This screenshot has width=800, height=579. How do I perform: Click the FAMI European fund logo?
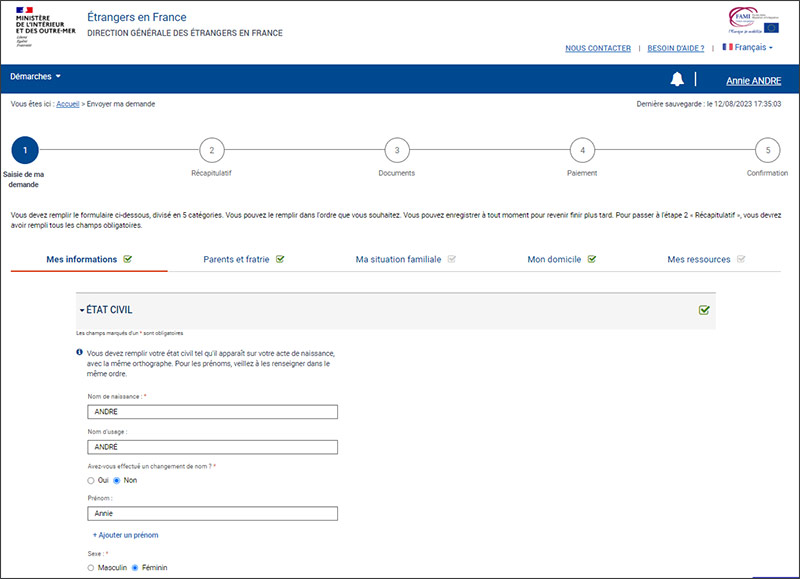click(757, 20)
